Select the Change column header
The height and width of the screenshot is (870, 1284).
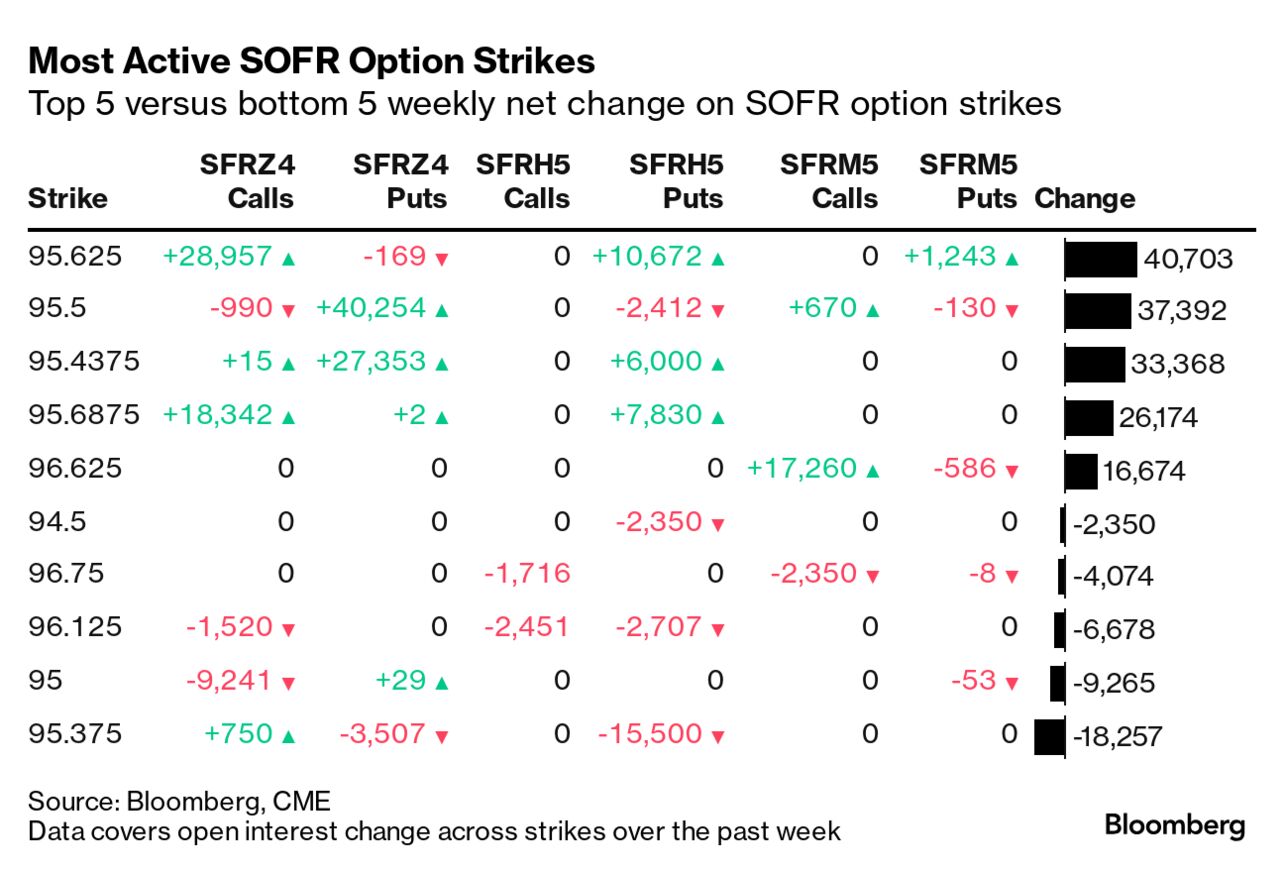1085,198
